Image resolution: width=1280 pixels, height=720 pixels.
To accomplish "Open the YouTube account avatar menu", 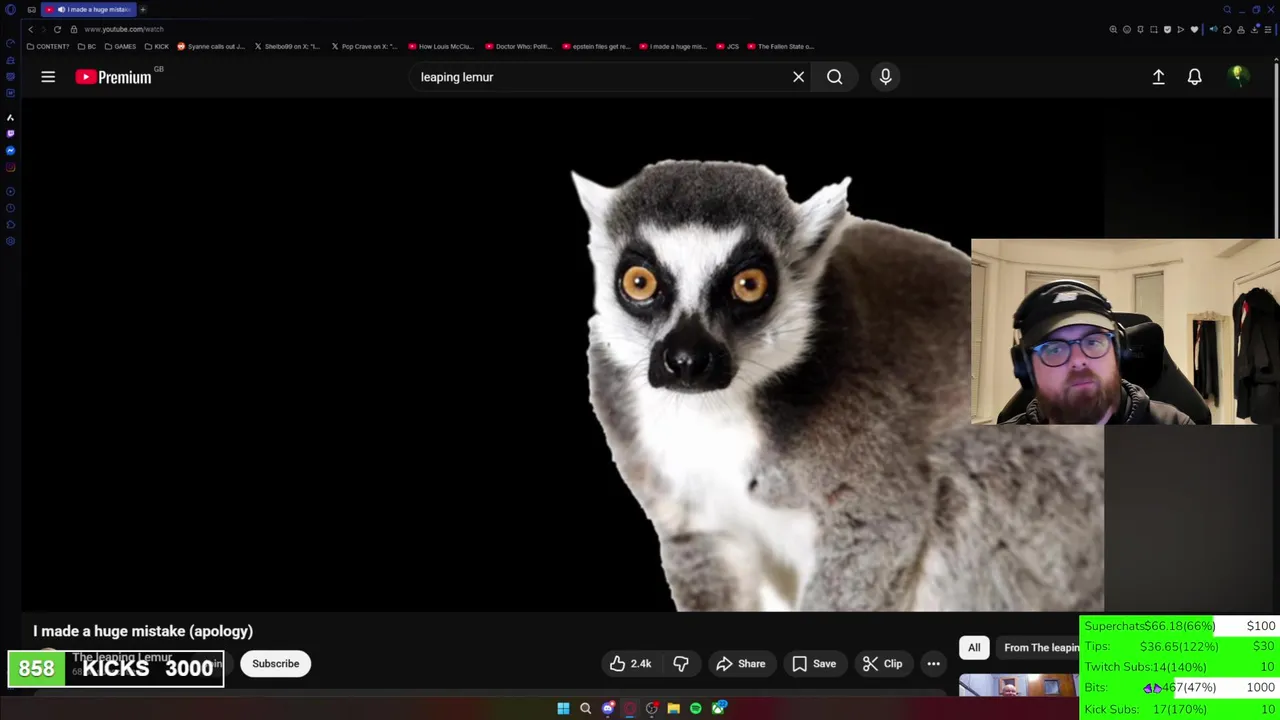I will (1238, 76).
